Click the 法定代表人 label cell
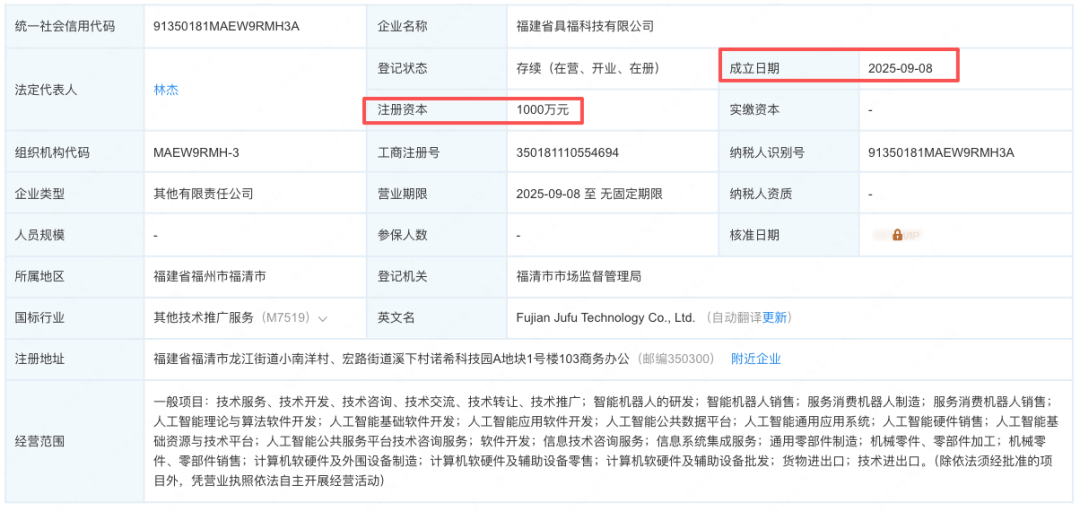1080x511 pixels. pyautogui.click(x=74, y=90)
